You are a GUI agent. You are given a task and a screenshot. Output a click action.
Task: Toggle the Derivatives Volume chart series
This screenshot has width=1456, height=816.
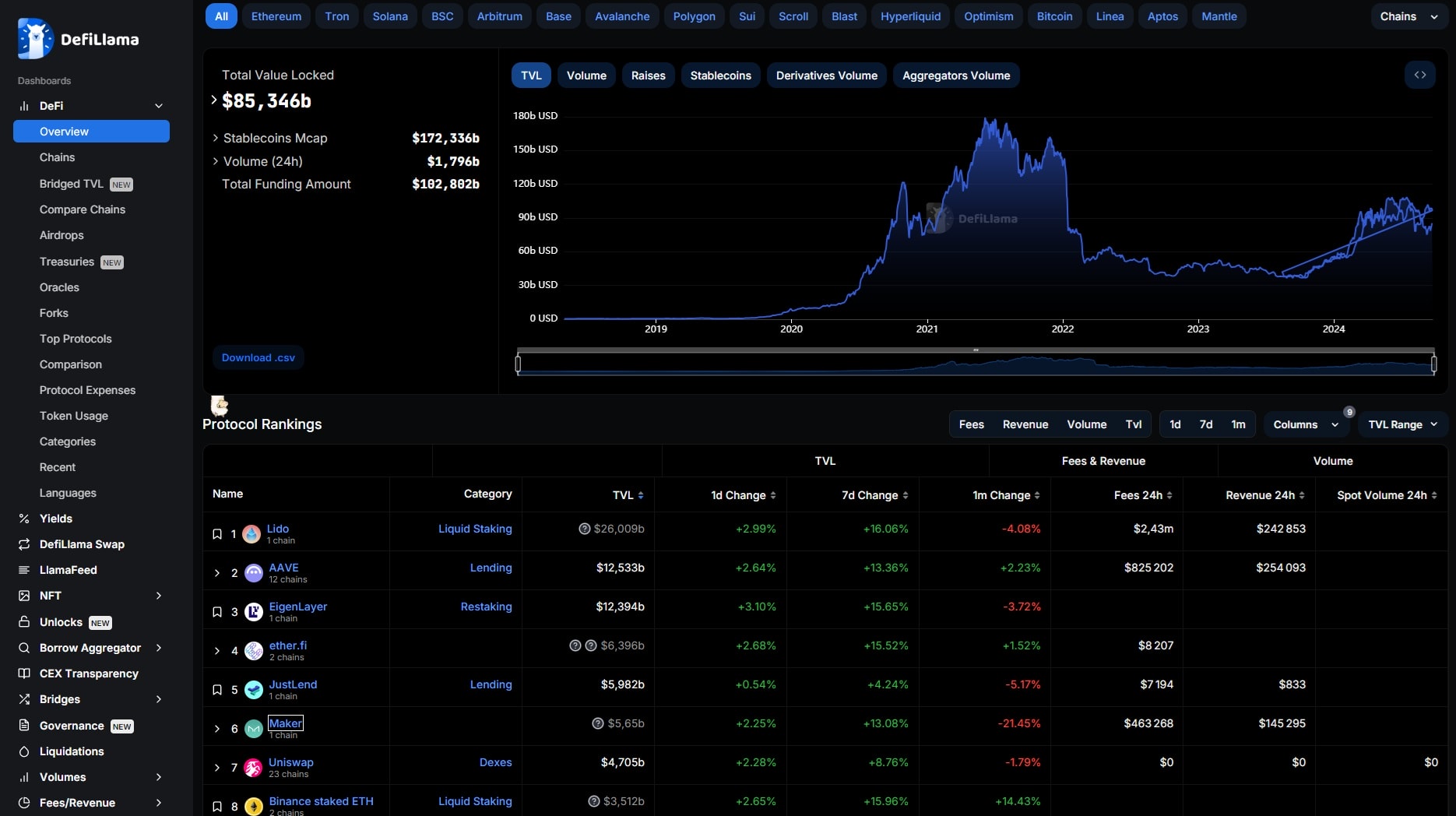[x=827, y=76]
